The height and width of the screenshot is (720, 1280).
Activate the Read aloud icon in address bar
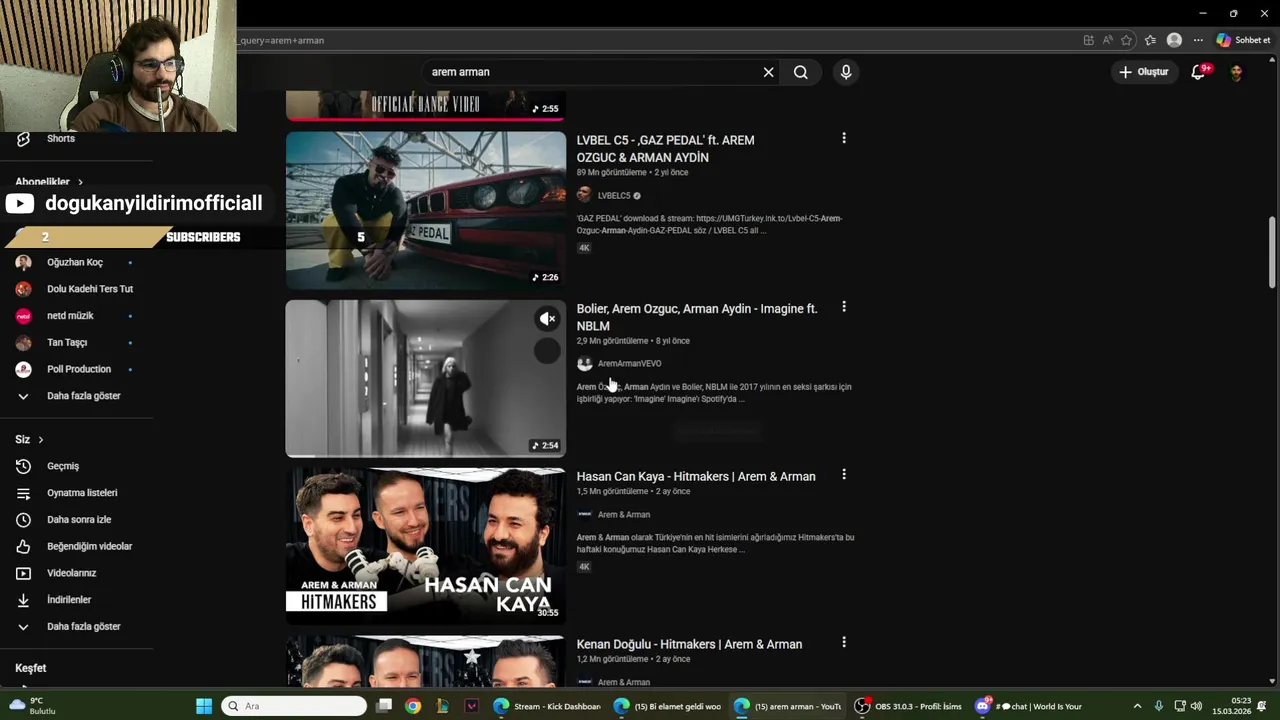pyautogui.click(x=1108, y=40)
